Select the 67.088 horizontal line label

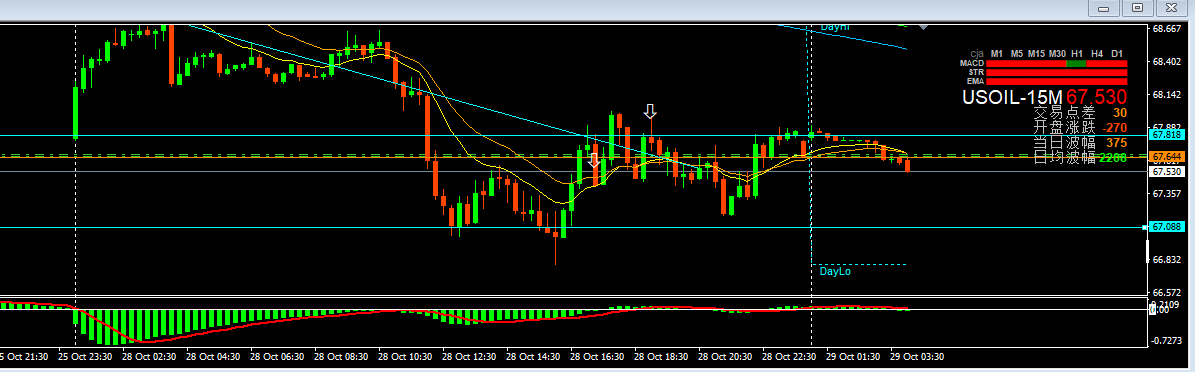tap(1166, 227)
